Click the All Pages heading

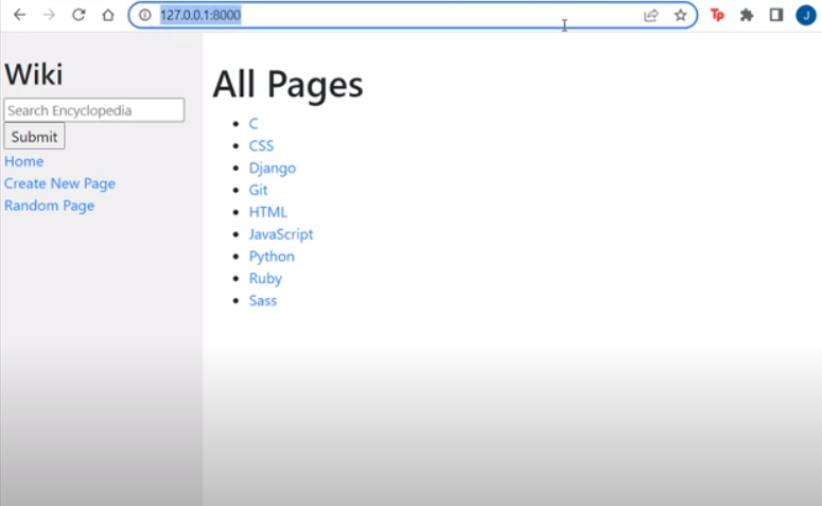pos(288,84)
